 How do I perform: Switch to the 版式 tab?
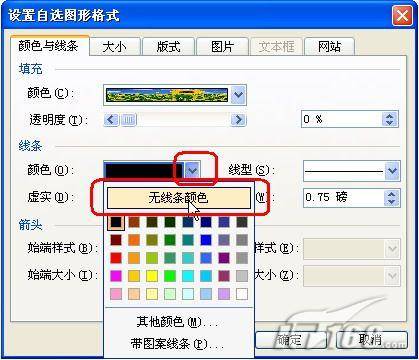(x=168, y=47)
